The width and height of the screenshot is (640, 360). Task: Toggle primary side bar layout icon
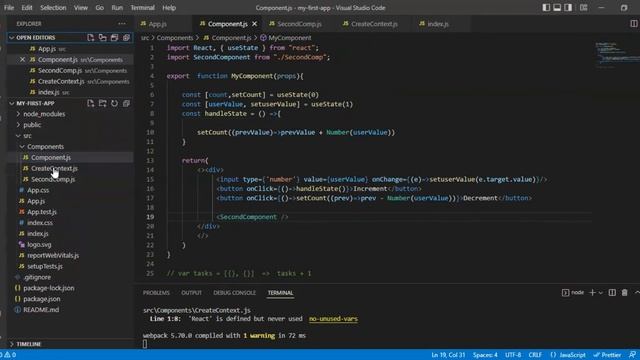pyautogui.click(x=546, y=8)
